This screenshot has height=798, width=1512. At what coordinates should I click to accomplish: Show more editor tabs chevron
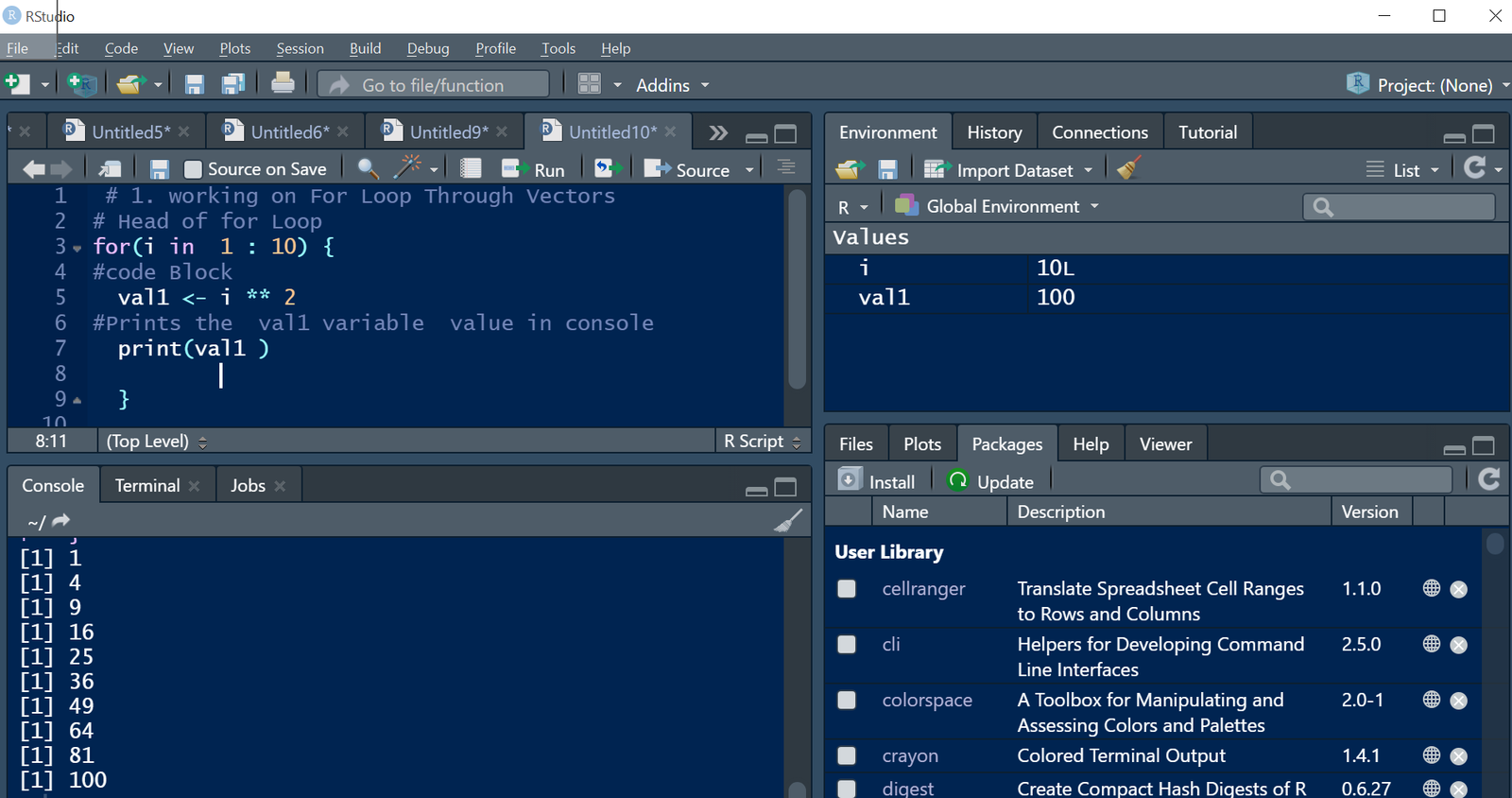718,133
